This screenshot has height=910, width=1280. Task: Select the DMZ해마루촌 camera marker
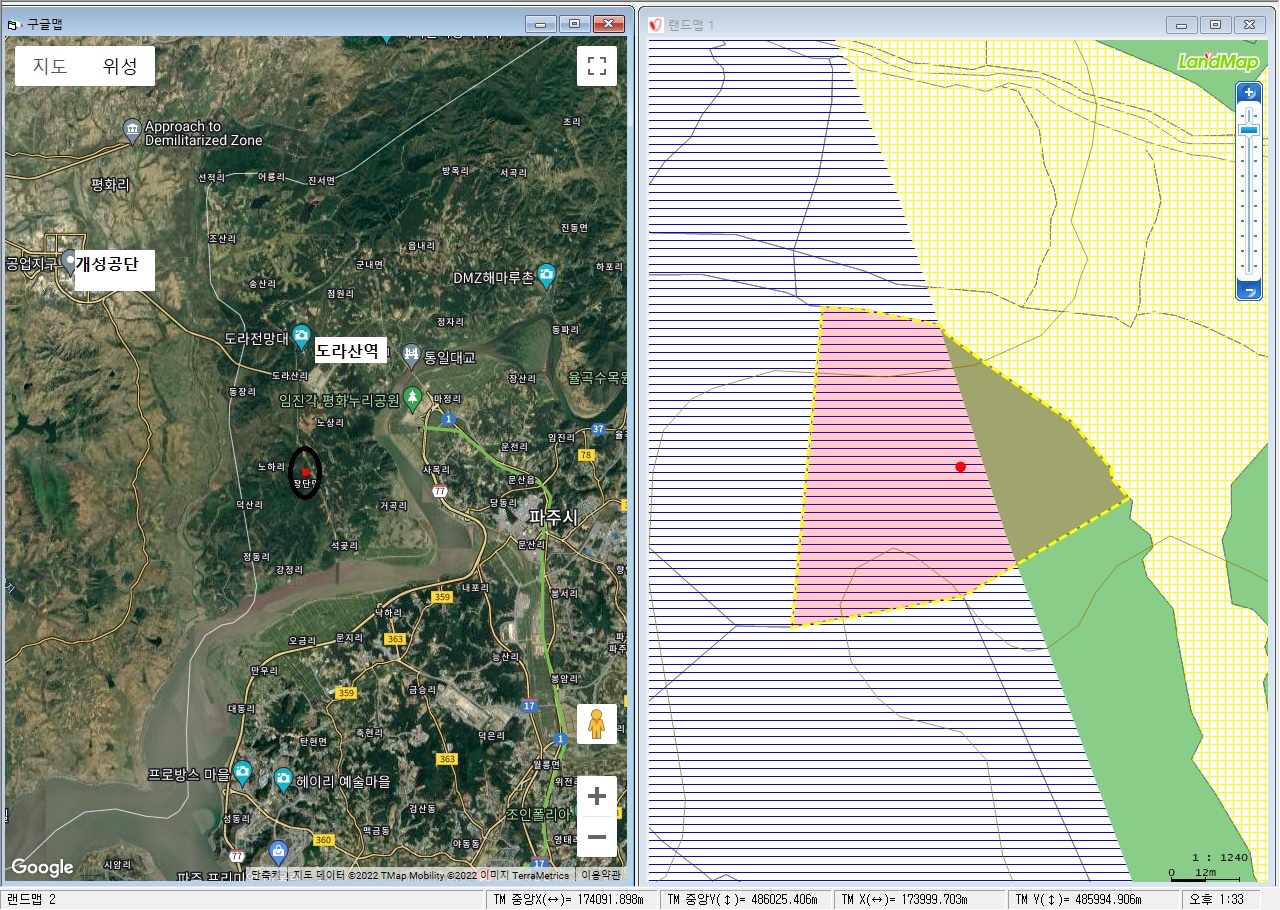point(546,274)
